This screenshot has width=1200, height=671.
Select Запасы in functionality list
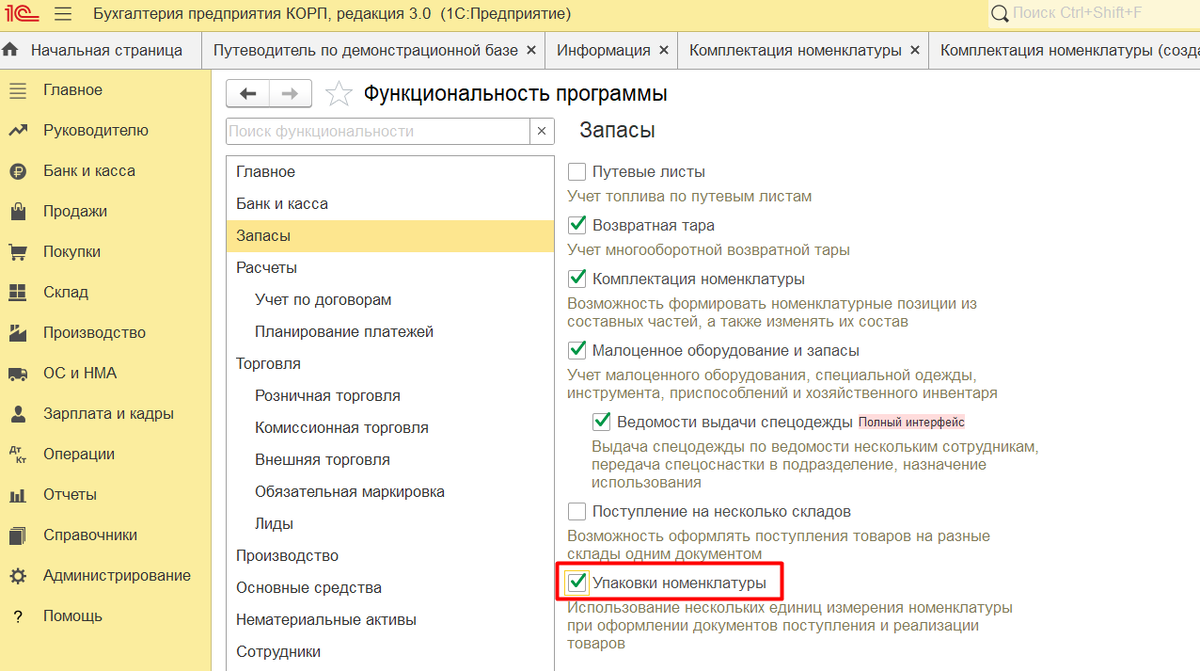click(x=390, y=236)
